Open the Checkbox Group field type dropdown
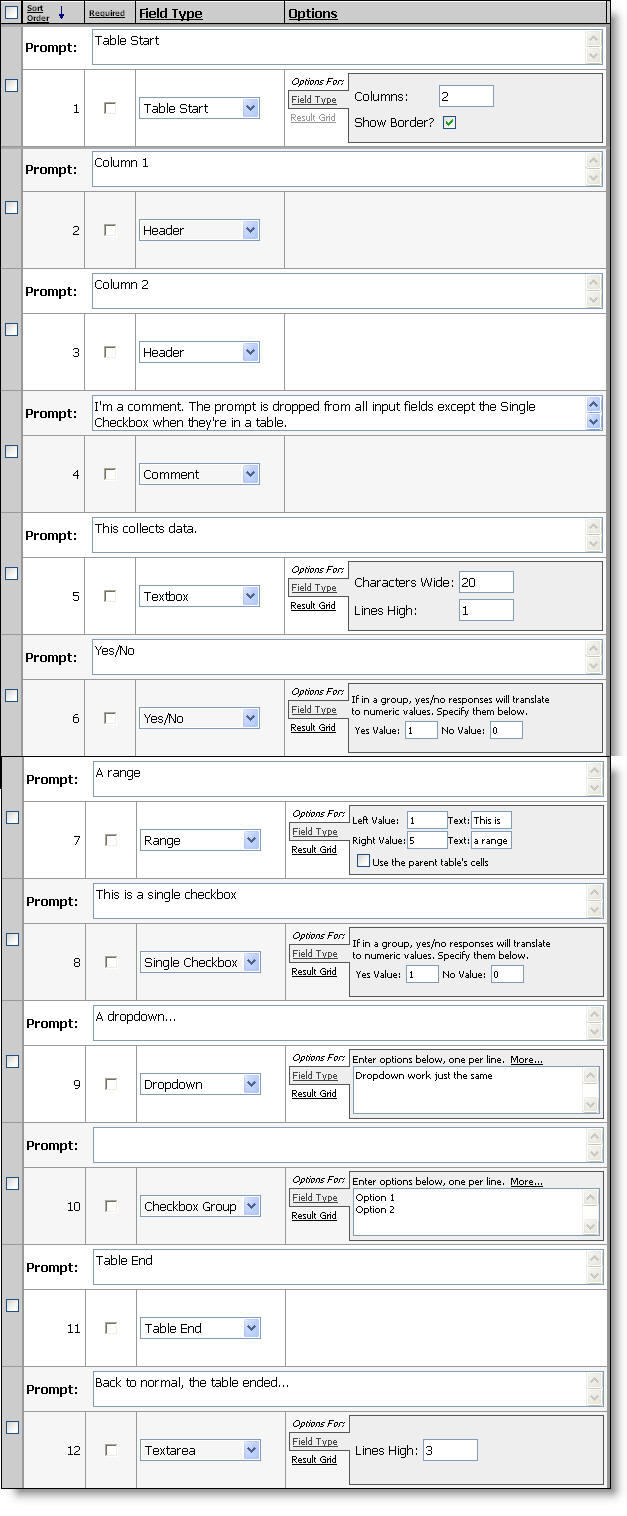The image size is (627, 1516). [x=251, y=1206]
